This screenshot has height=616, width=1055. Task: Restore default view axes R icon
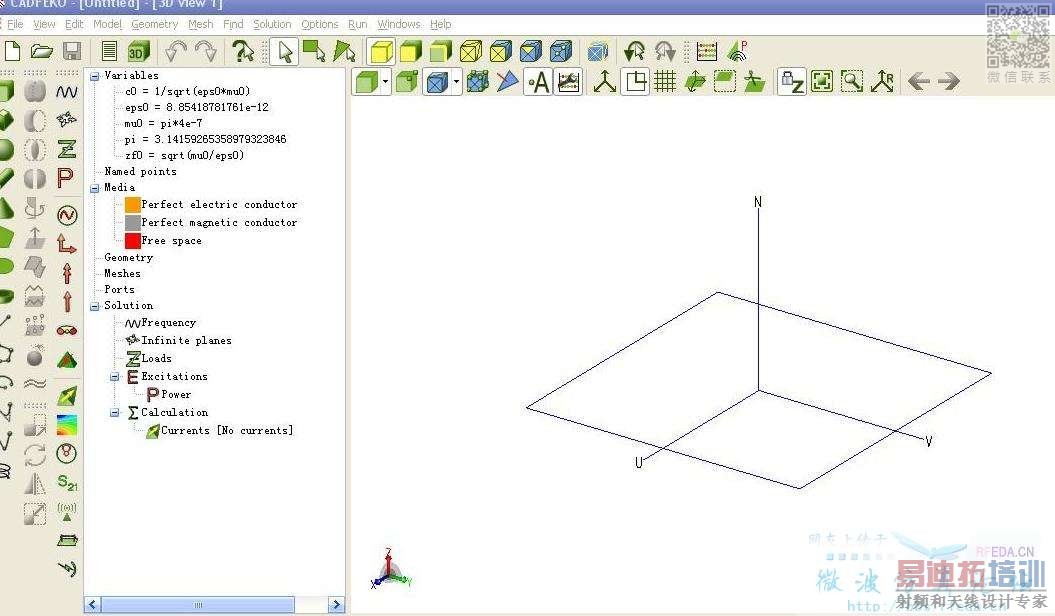(881, 82)
